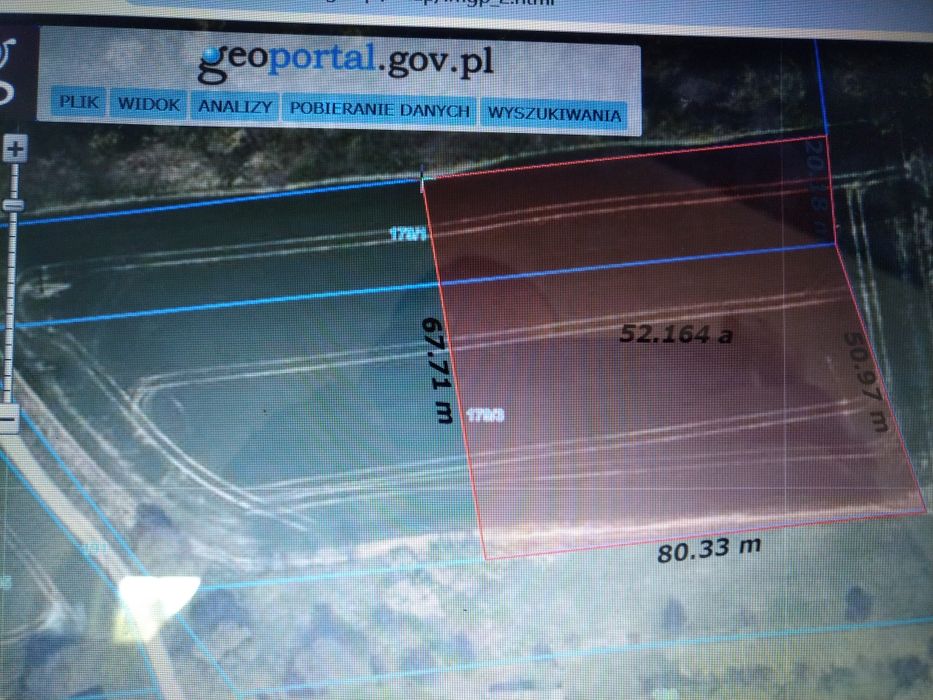Open the WIDOK menu

149,104
